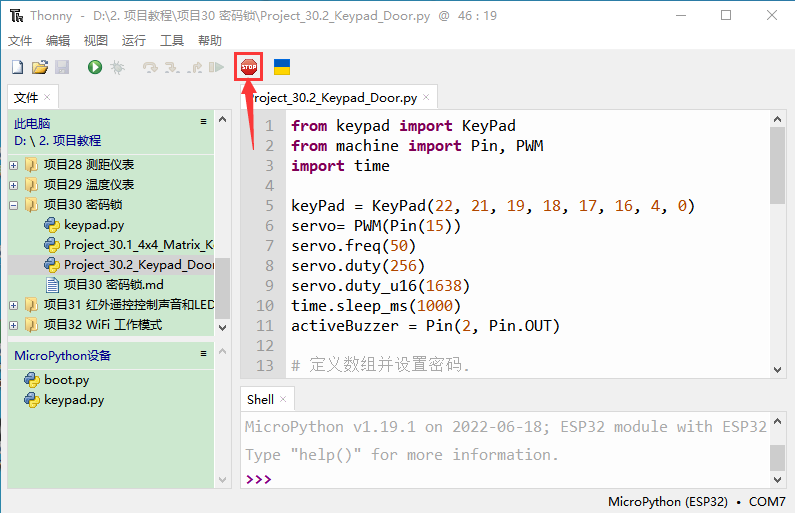Open the 工具 menu
795x513 pixels.
click(x=172, y=41)
